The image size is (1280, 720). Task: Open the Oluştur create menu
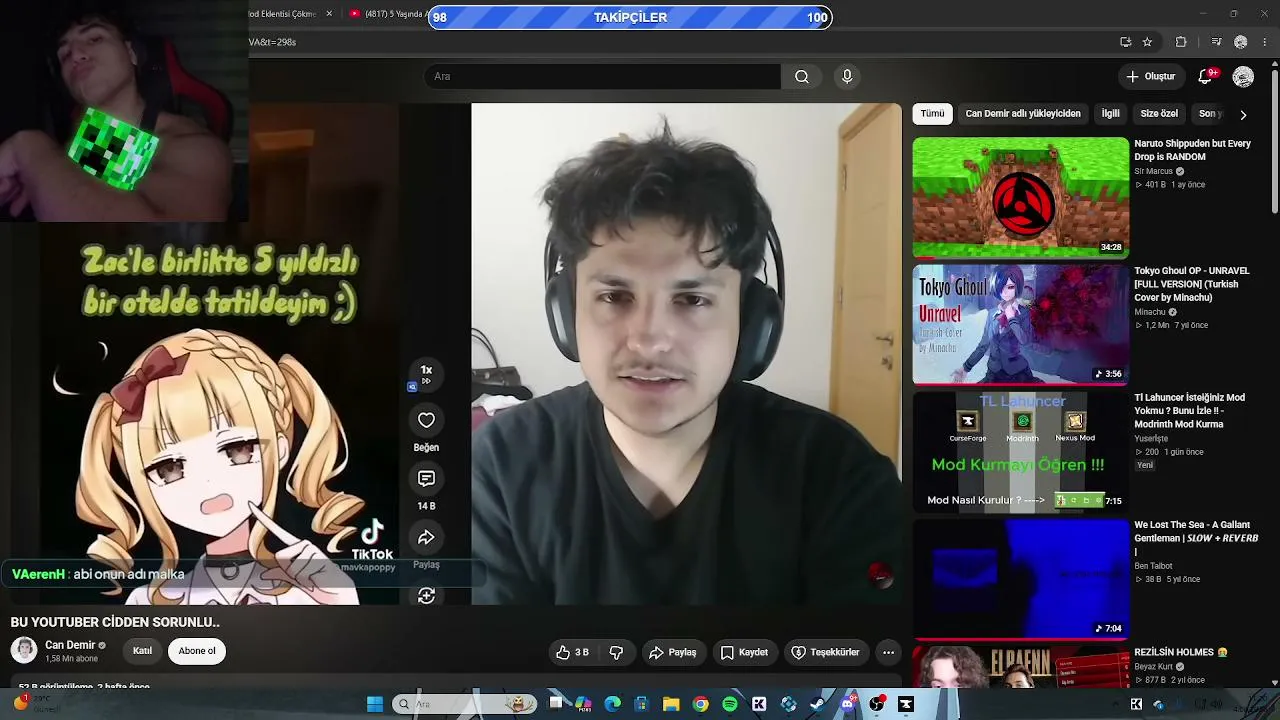click(1151, 77)
